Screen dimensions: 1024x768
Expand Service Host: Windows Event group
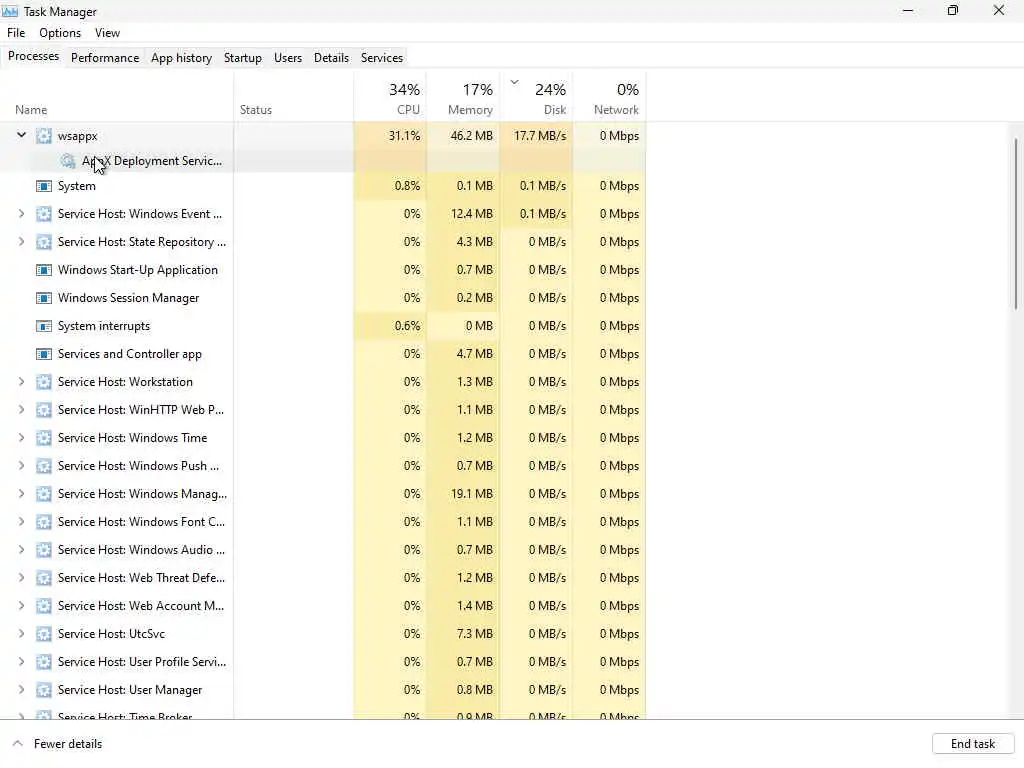pos(21,214)
